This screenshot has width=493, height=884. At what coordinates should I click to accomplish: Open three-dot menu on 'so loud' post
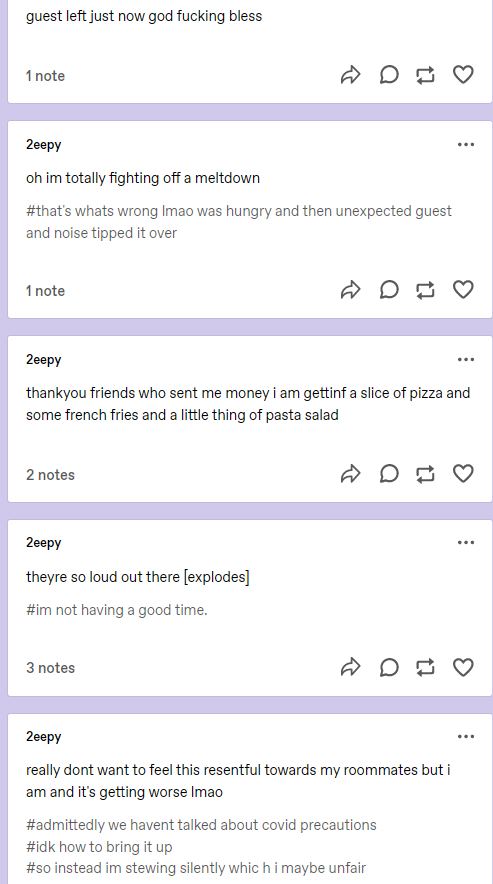coord(466,543)
